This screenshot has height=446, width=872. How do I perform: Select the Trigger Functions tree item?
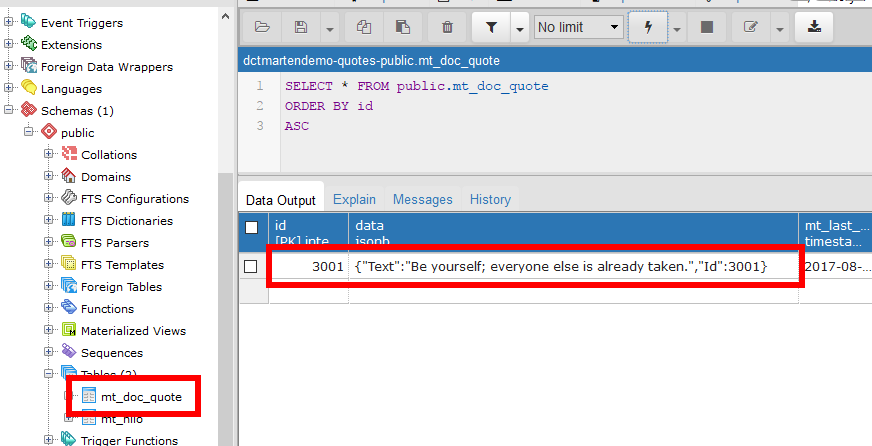pos(129,440)
